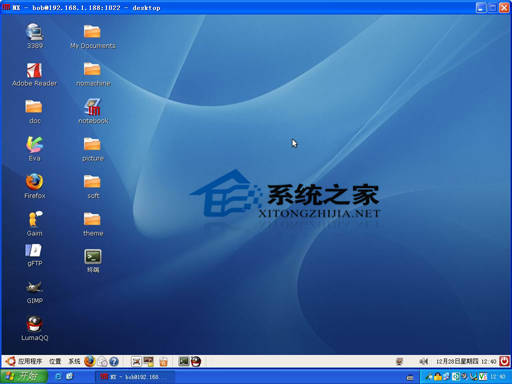Click the volume speaker in GNOME panel
Image resolution: width=512 pixels, height=384 pixels.
pos(423,361)
